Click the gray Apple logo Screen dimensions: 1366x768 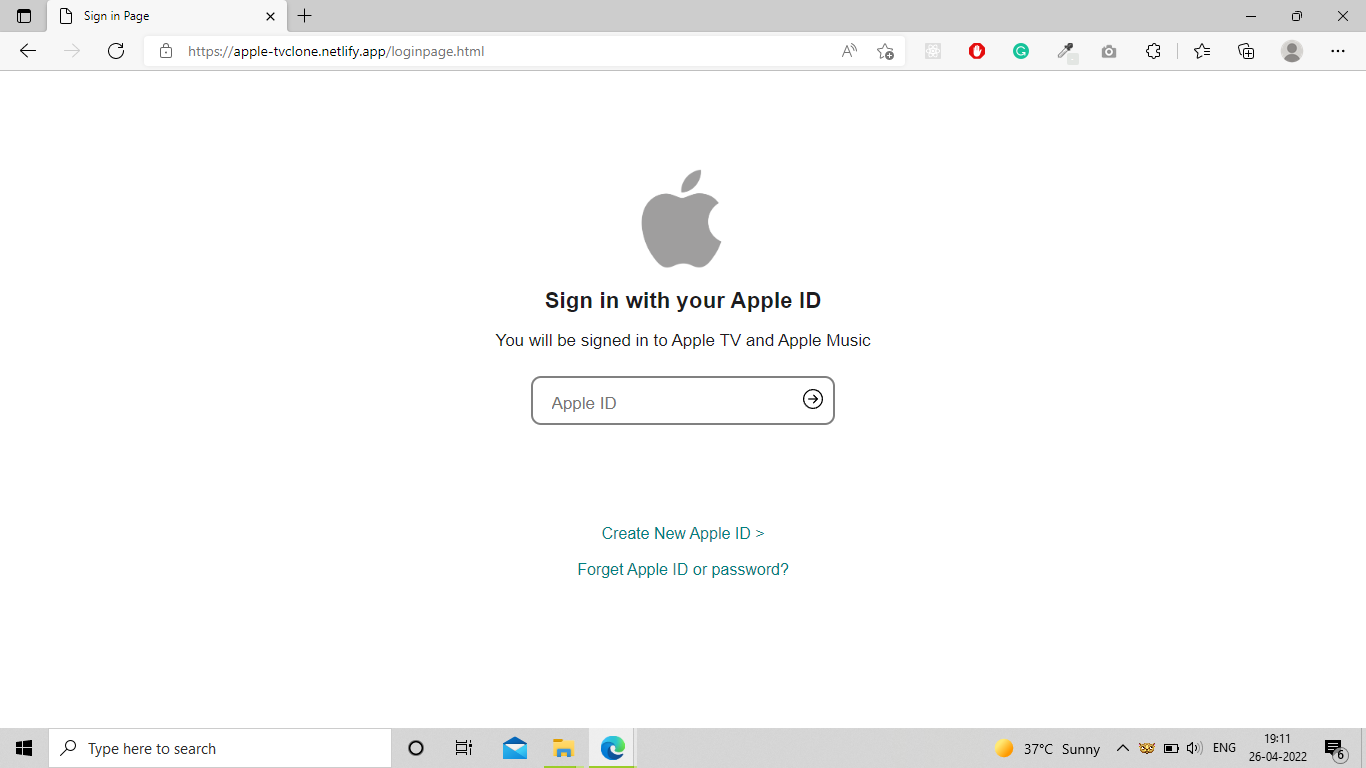click(681, 219)
